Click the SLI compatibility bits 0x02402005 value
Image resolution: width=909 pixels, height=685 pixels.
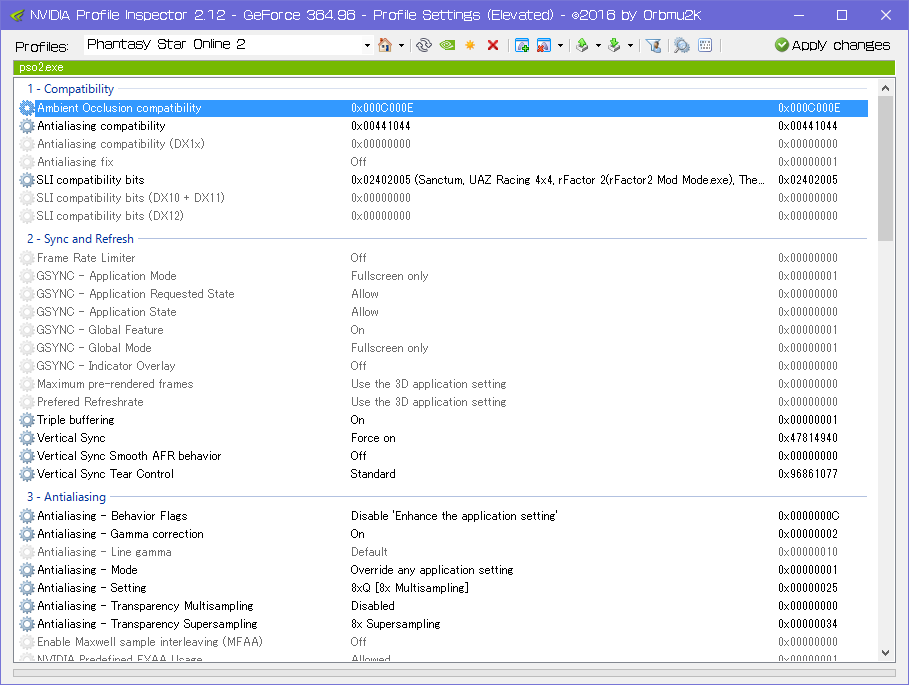coord(558,180)
